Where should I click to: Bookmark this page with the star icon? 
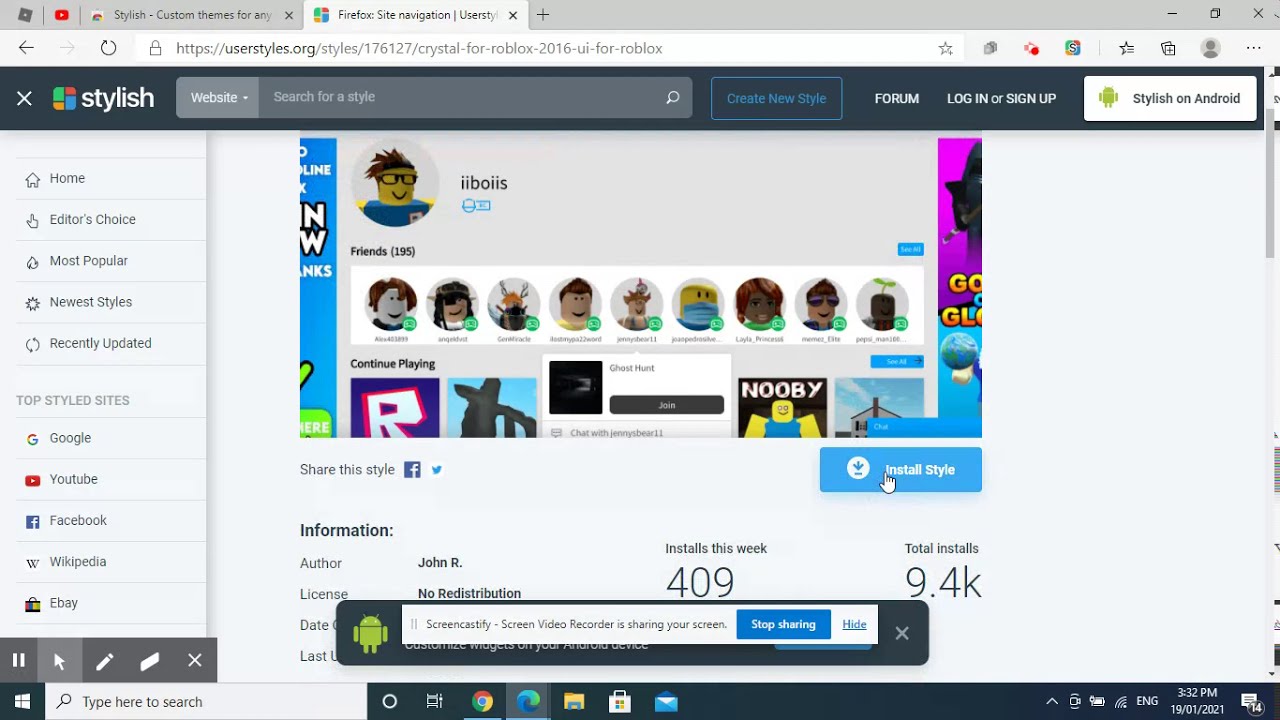[945, 48]
